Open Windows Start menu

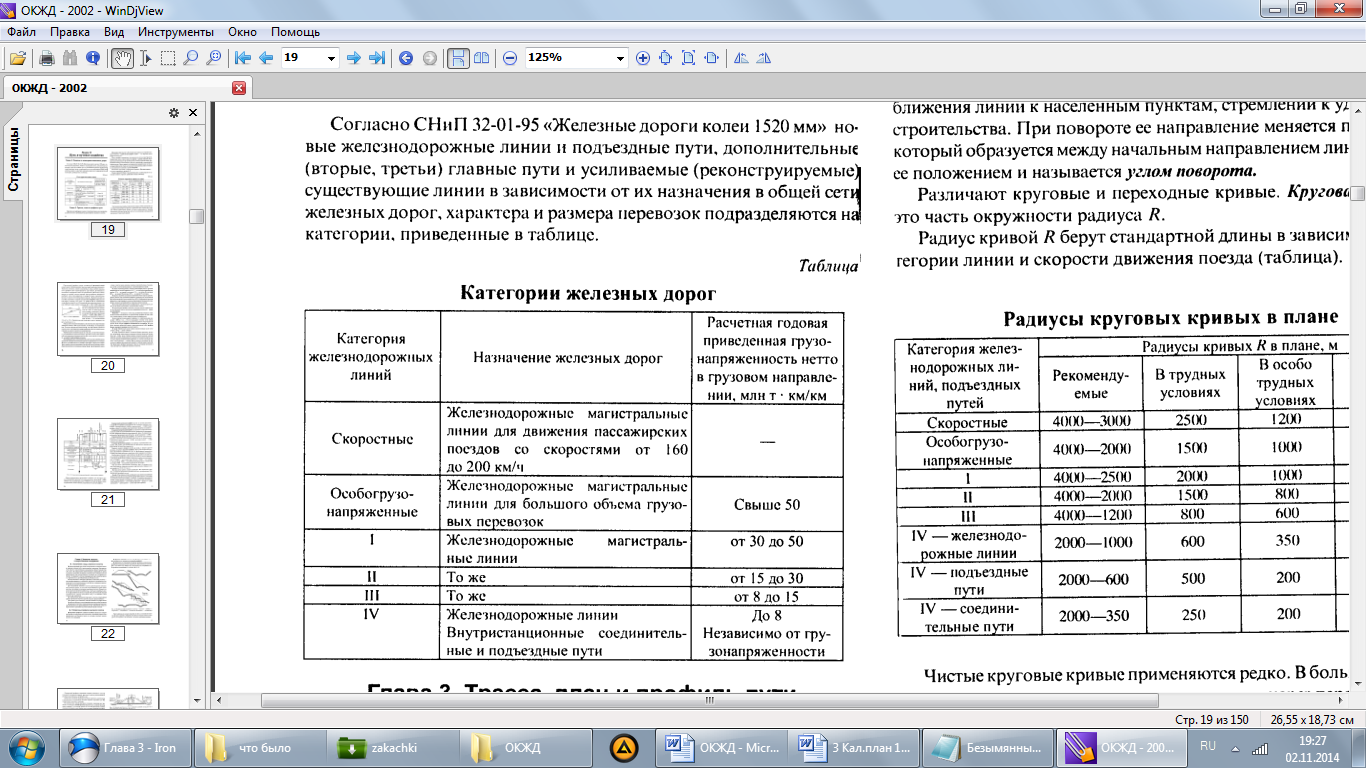click(x=26, y=747)
